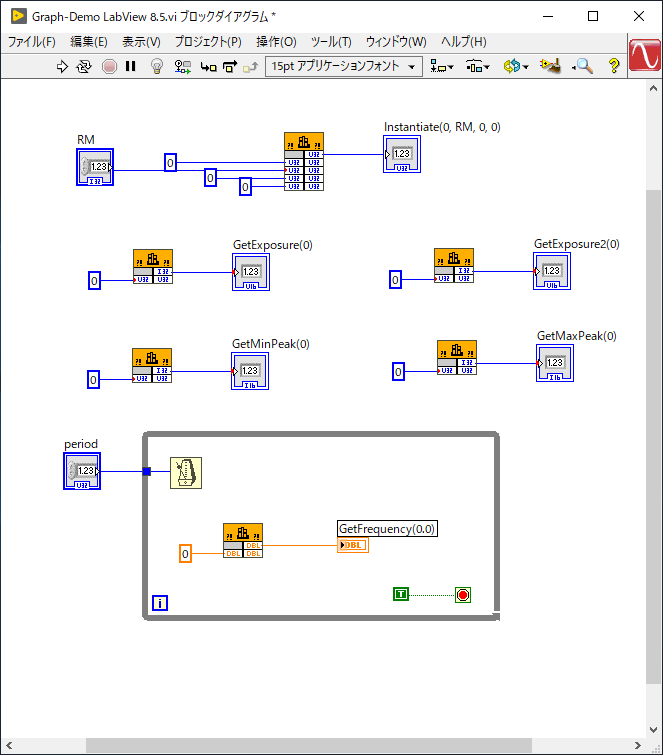Viewport: 663px width, 755px height.
Task: Select the GetMinPeak(0) indicator terminal
Action: coord(250,371)
